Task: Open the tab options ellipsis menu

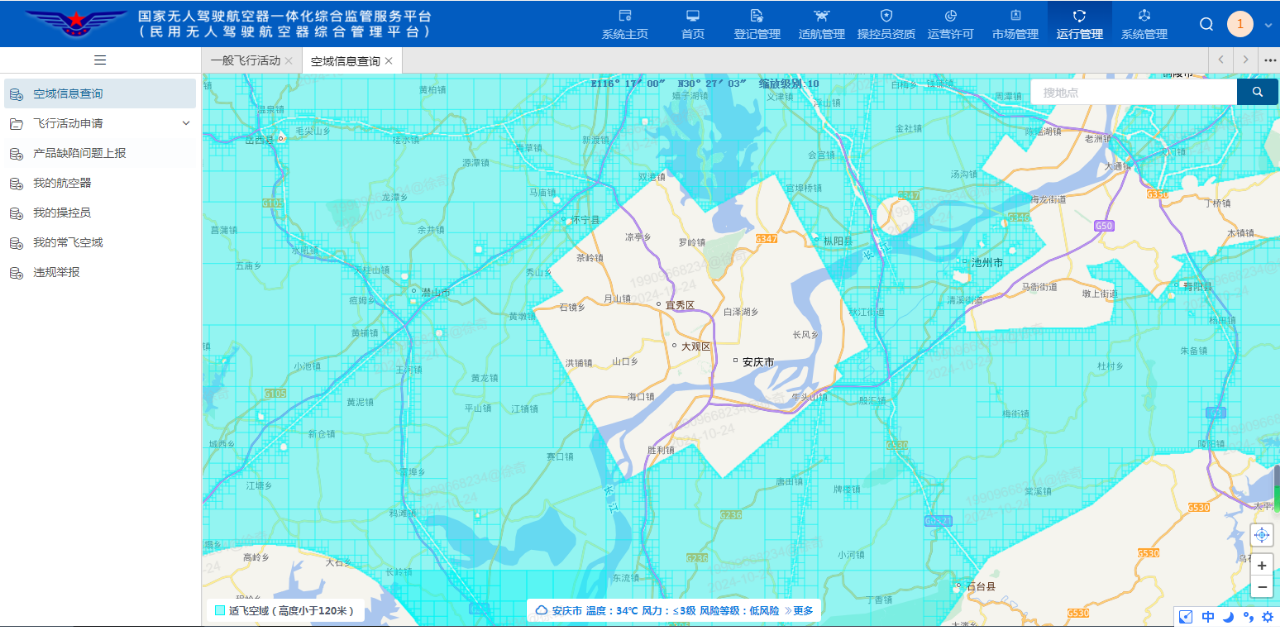Action: 1269,60
